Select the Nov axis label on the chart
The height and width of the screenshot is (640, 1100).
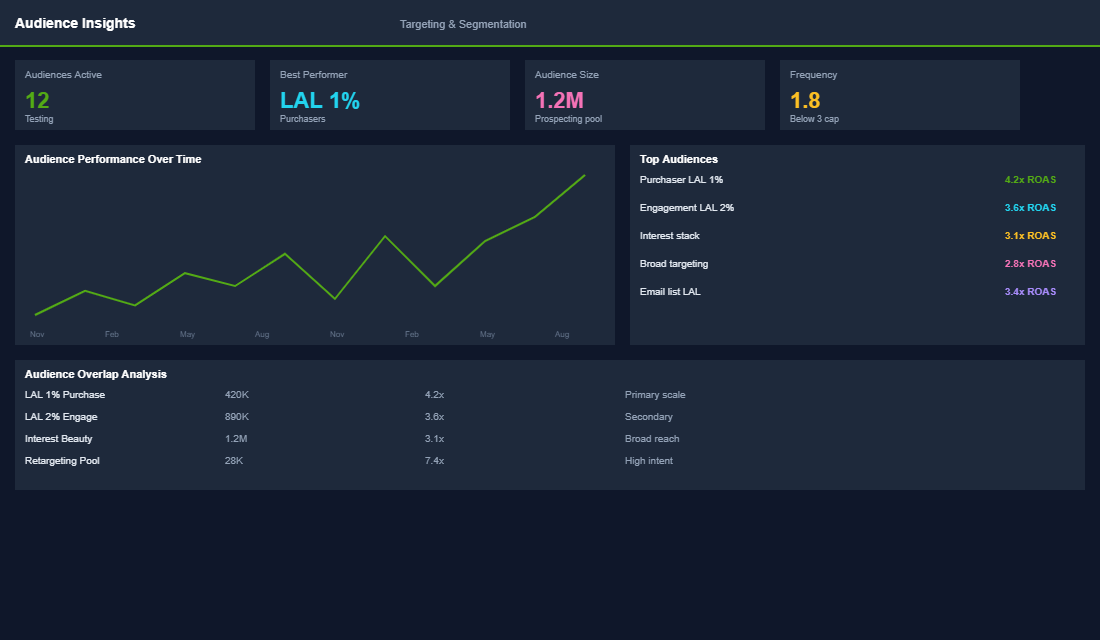coord(37,334)
